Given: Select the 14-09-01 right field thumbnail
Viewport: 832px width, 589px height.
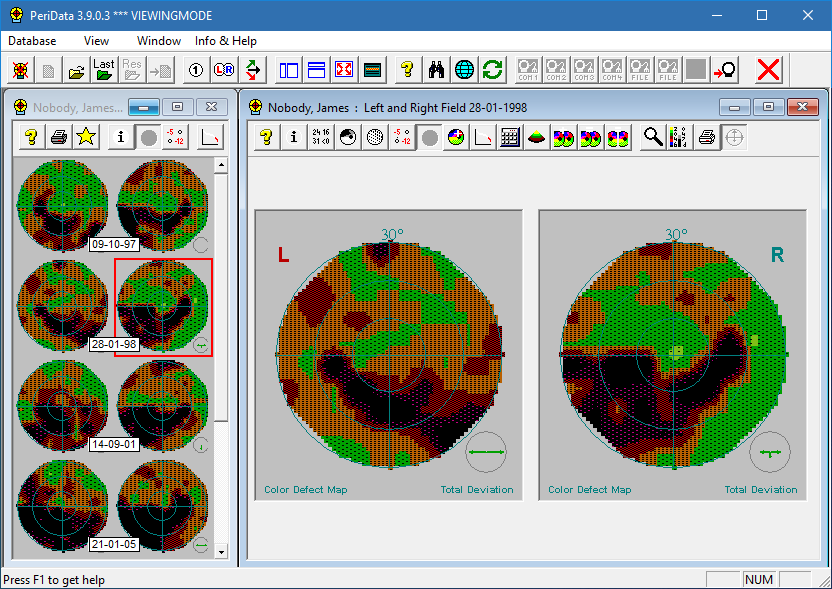Looking at the screenshot, I should [x=163, y=403].
